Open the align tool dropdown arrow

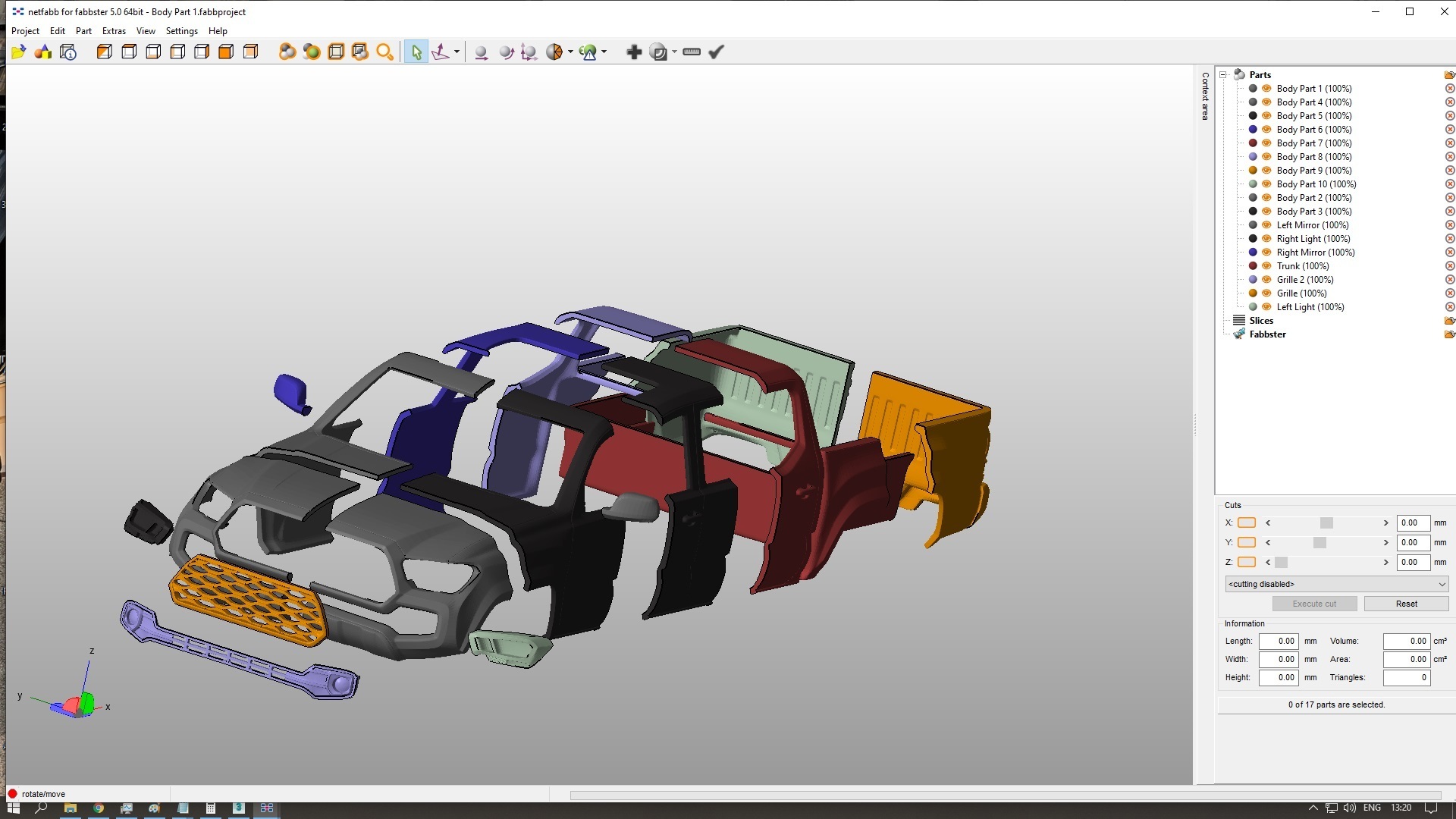457,52
